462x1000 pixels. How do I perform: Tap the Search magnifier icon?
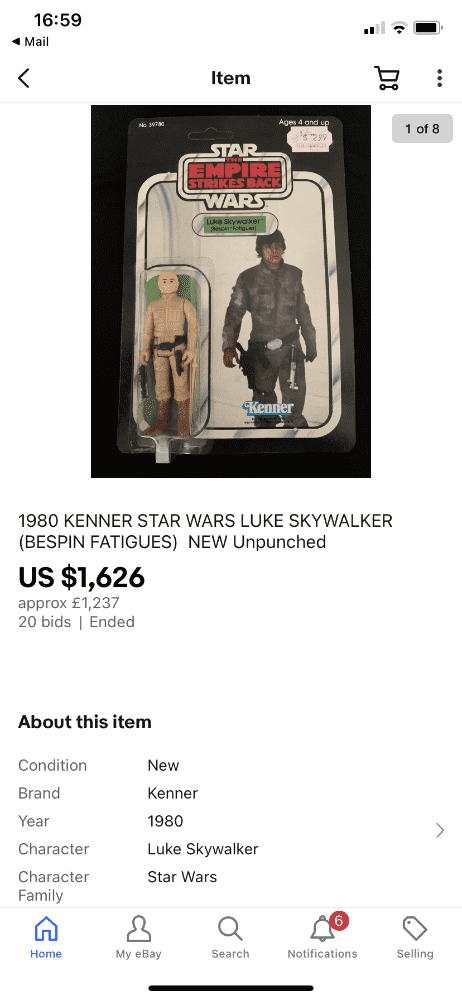tap(230, 929)
